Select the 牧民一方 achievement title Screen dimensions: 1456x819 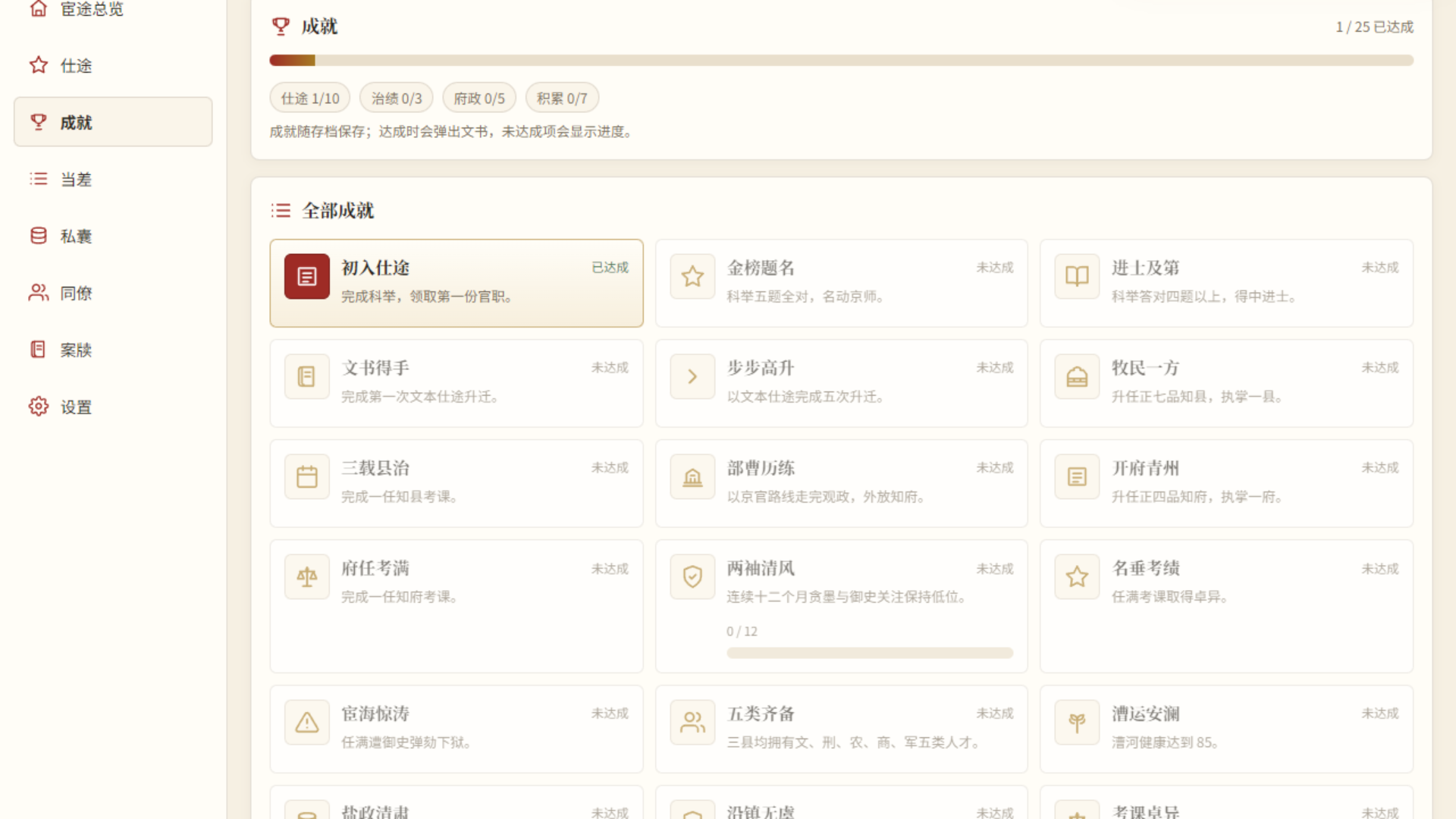[1145, 368]
